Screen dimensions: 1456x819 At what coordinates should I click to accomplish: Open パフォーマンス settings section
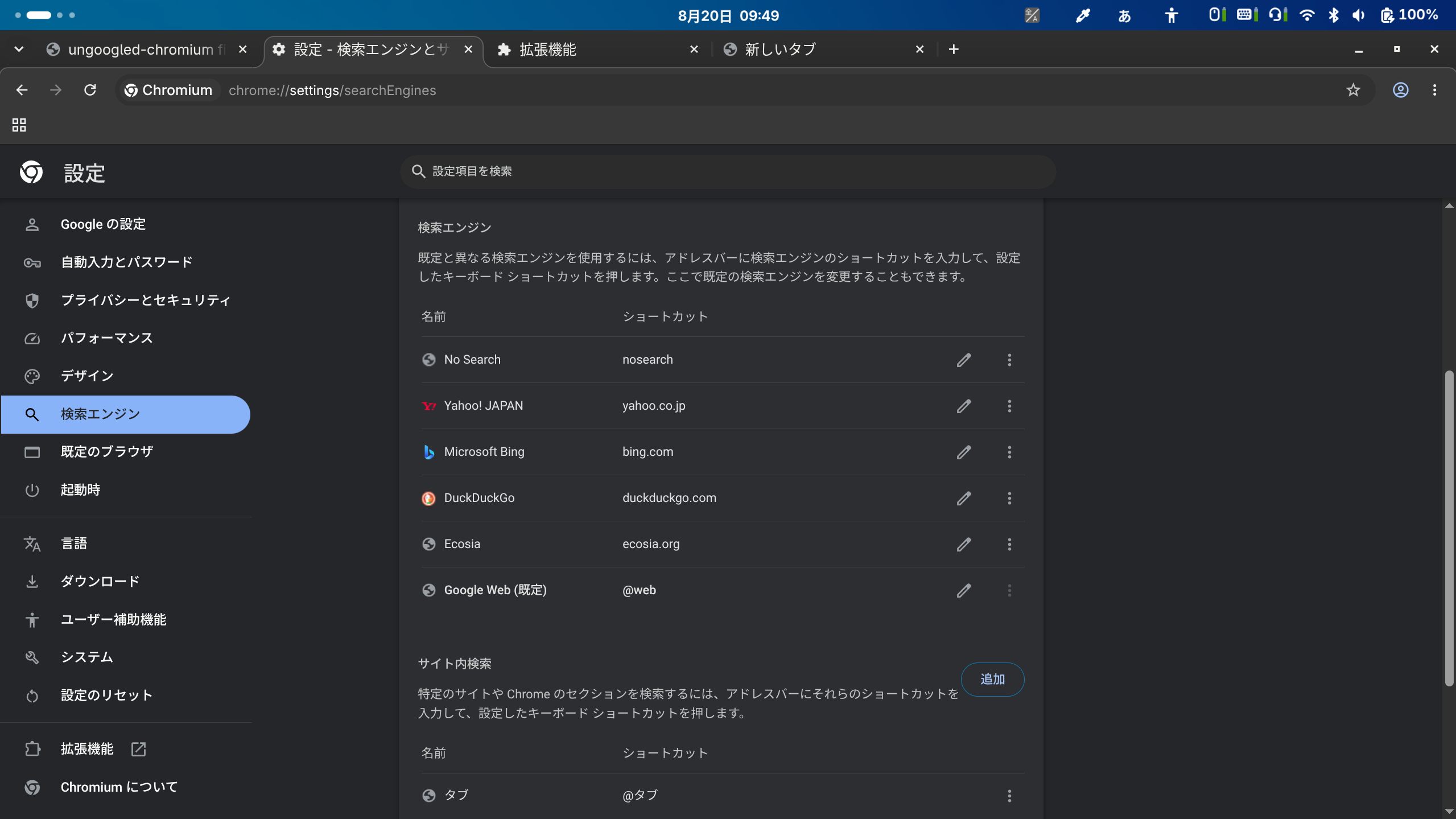(126, 338)
